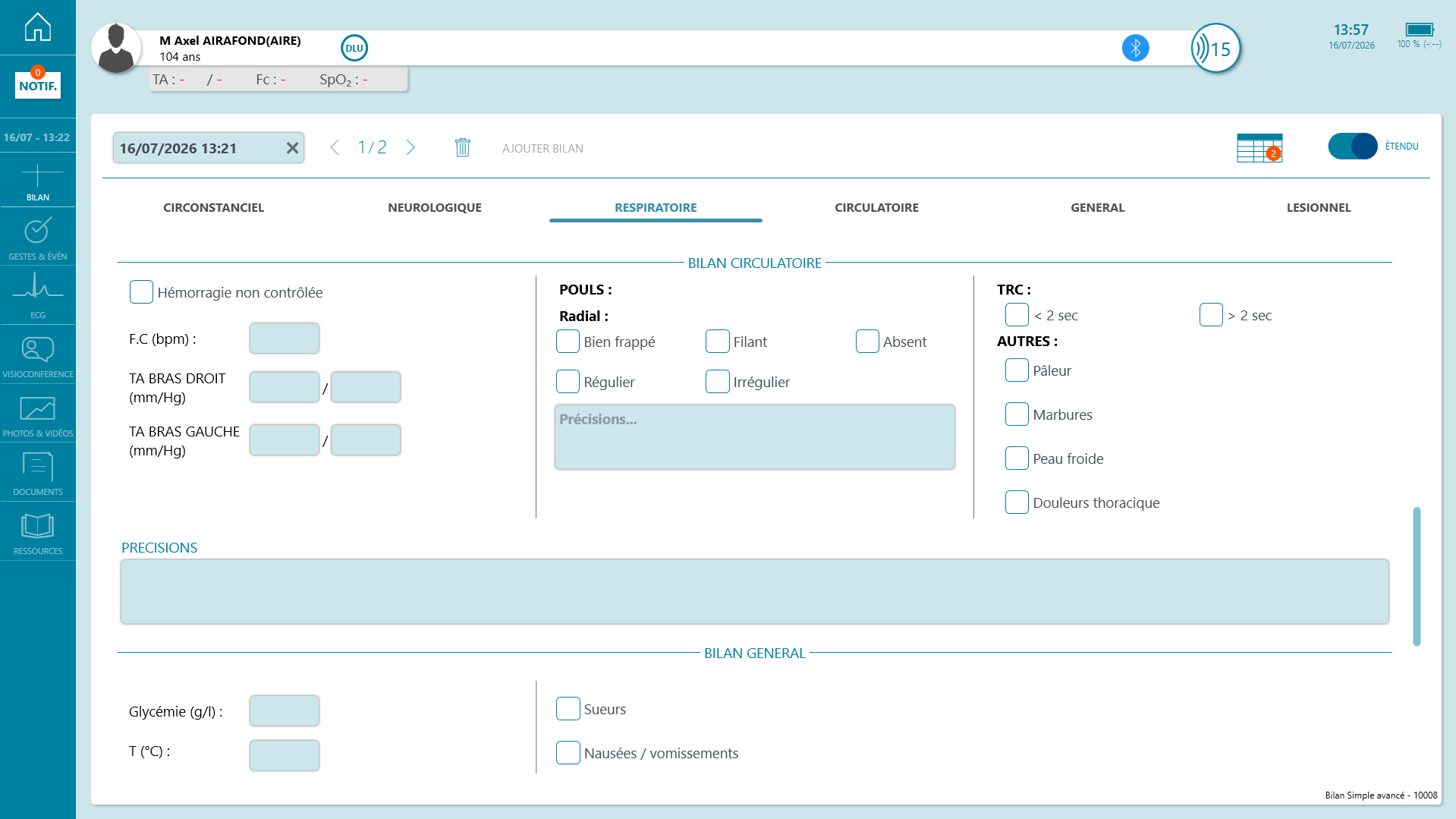Go to the home screen icon

37,27
